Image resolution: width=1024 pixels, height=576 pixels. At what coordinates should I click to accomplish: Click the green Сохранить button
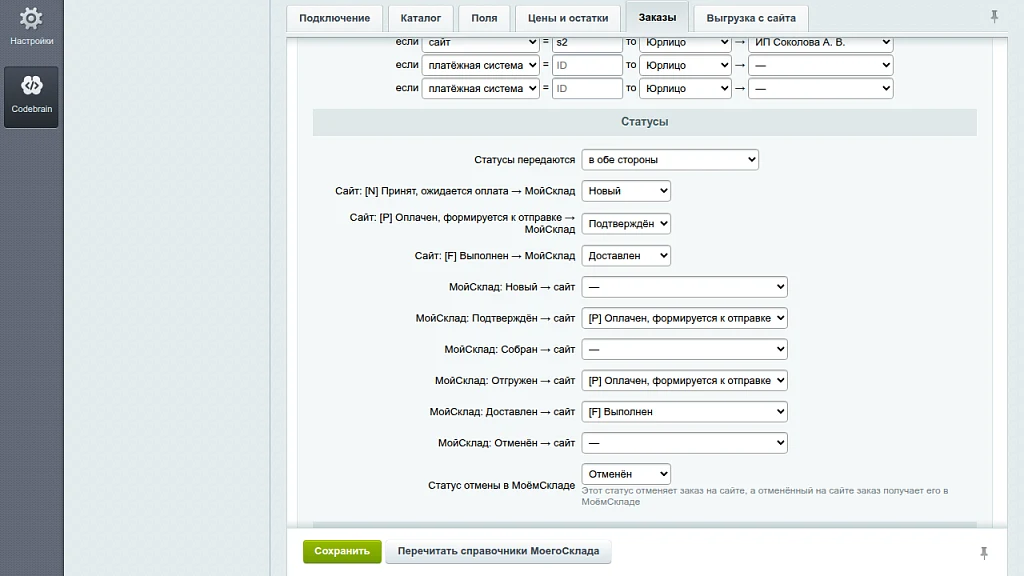[x=342, y=551]
